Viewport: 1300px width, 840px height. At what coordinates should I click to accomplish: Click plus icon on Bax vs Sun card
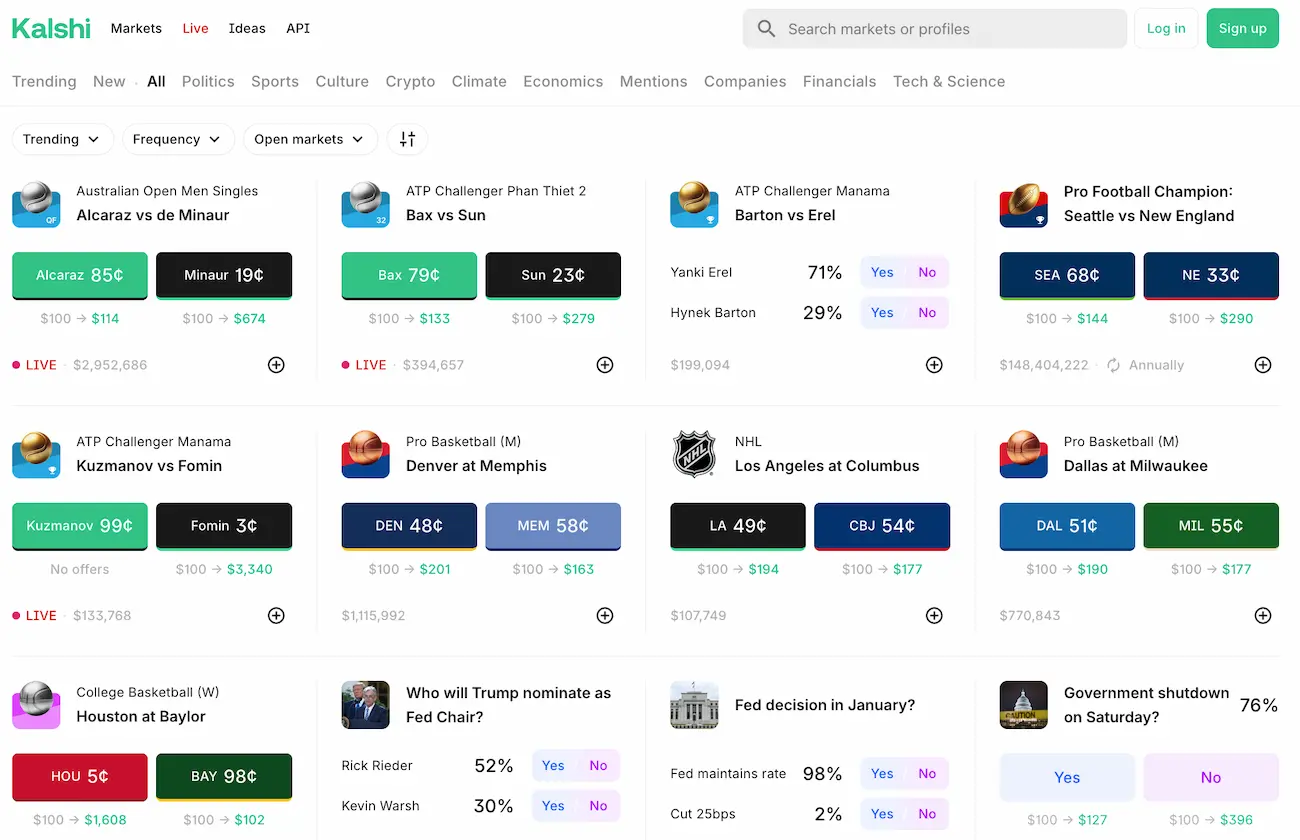[605, 365]
